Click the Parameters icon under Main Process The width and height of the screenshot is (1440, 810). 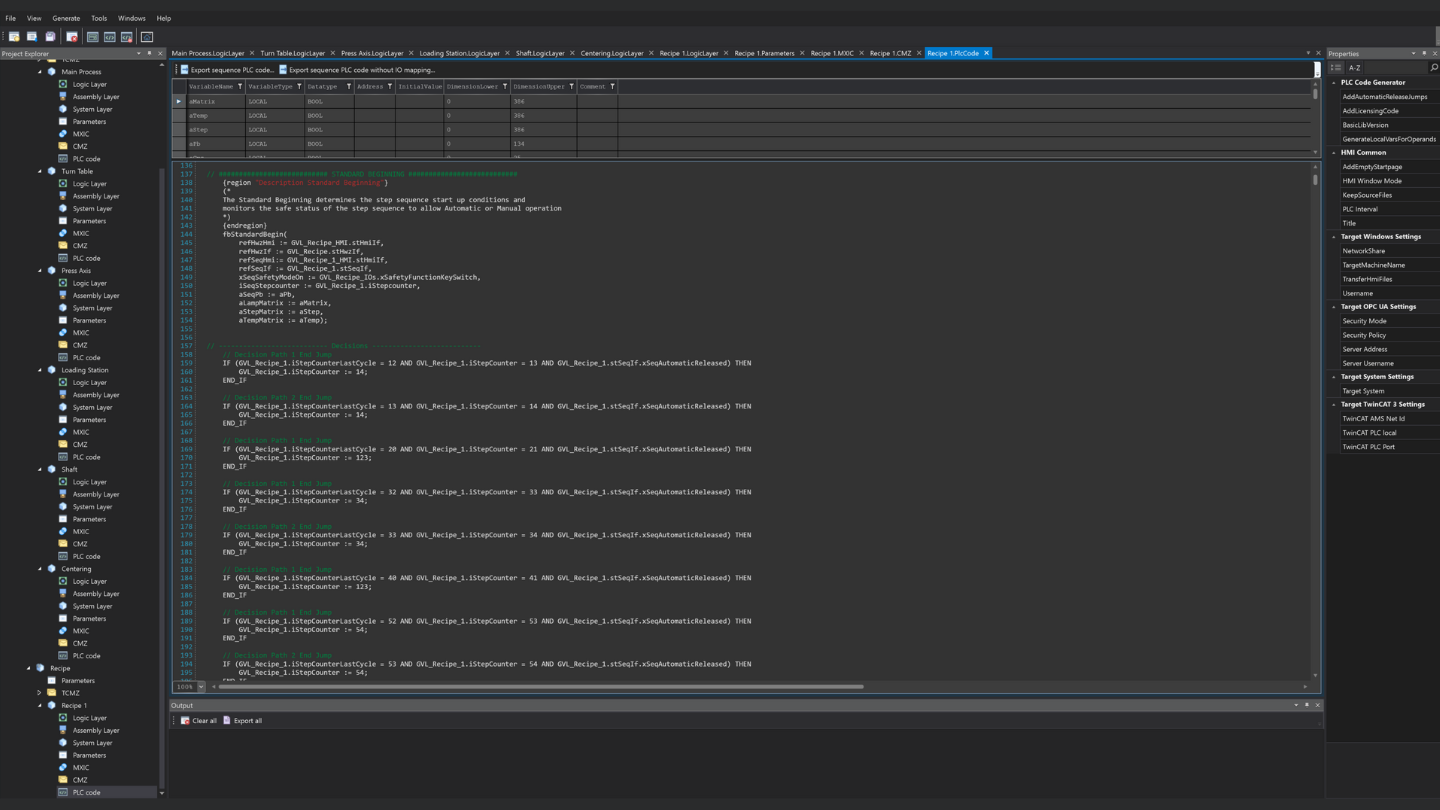(63, 121)
